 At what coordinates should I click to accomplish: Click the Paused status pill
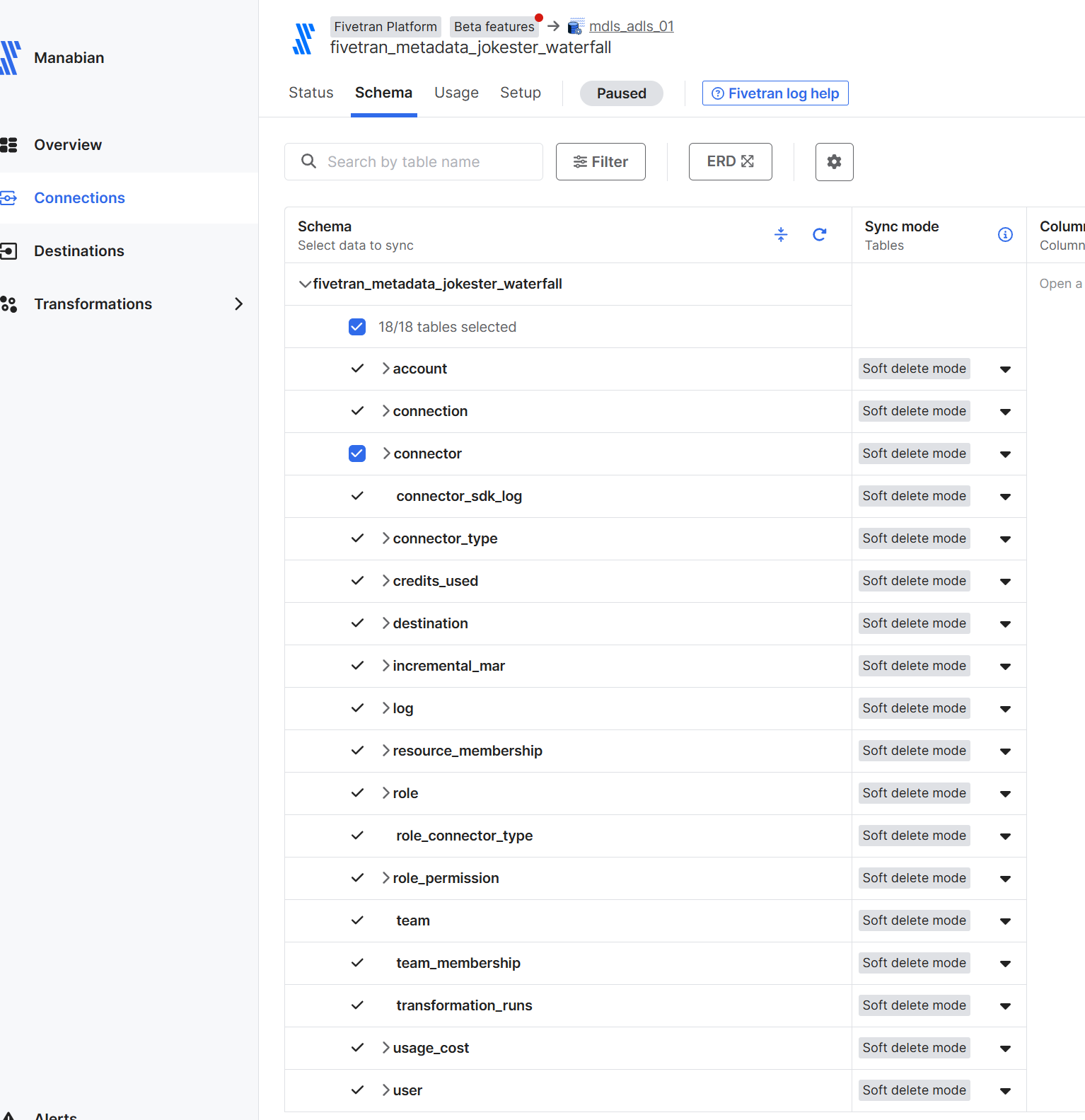pyautogui.click(x=622, y=93)
